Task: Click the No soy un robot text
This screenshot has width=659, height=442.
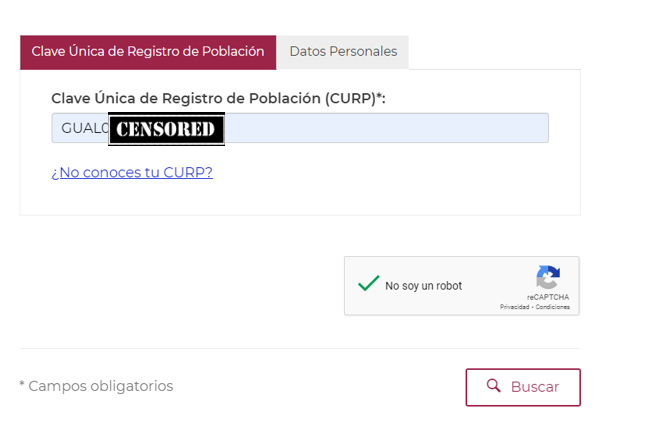Action: pos(423,286)
